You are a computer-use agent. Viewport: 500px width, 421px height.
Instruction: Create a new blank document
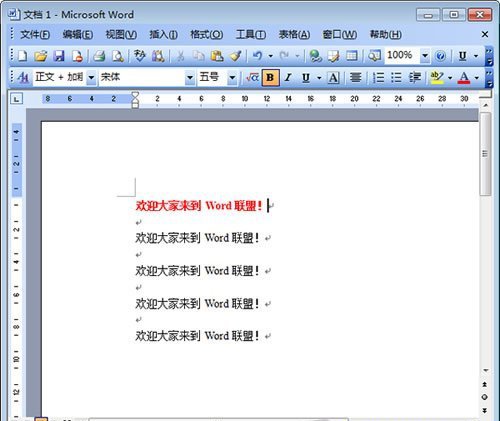click(x=22, y=56)
